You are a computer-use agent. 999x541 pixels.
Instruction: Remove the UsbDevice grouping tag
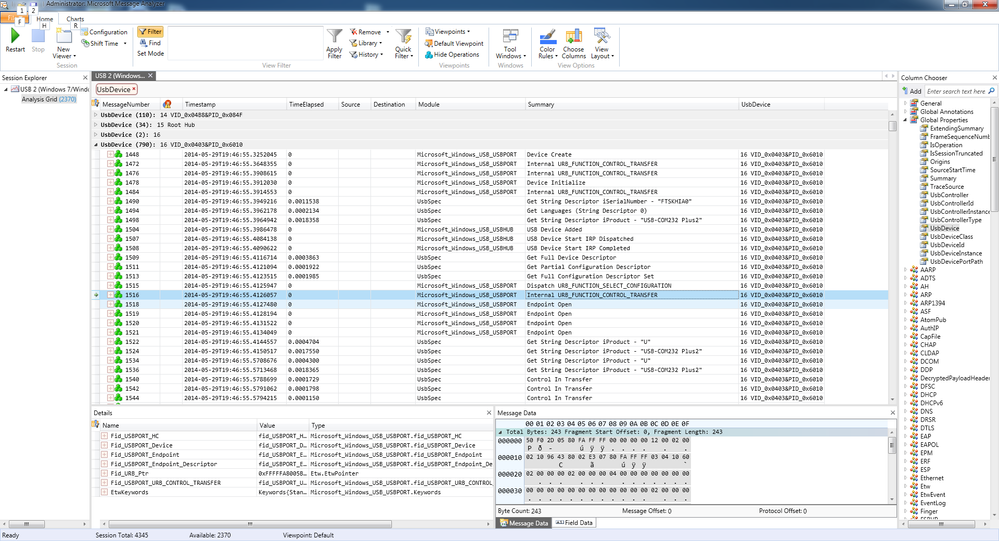(134, 90)
